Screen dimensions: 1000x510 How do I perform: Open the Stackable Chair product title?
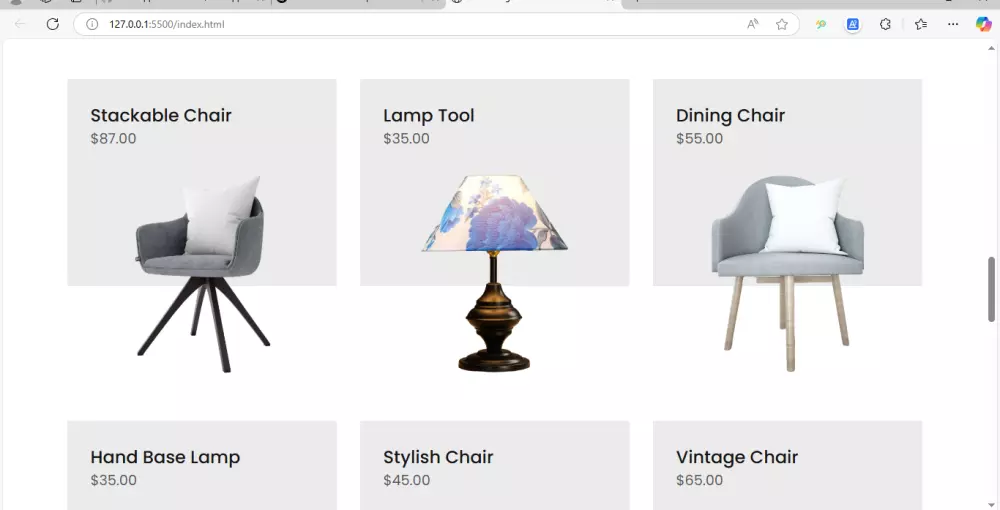pyautogui.click(x=161, y=115)
